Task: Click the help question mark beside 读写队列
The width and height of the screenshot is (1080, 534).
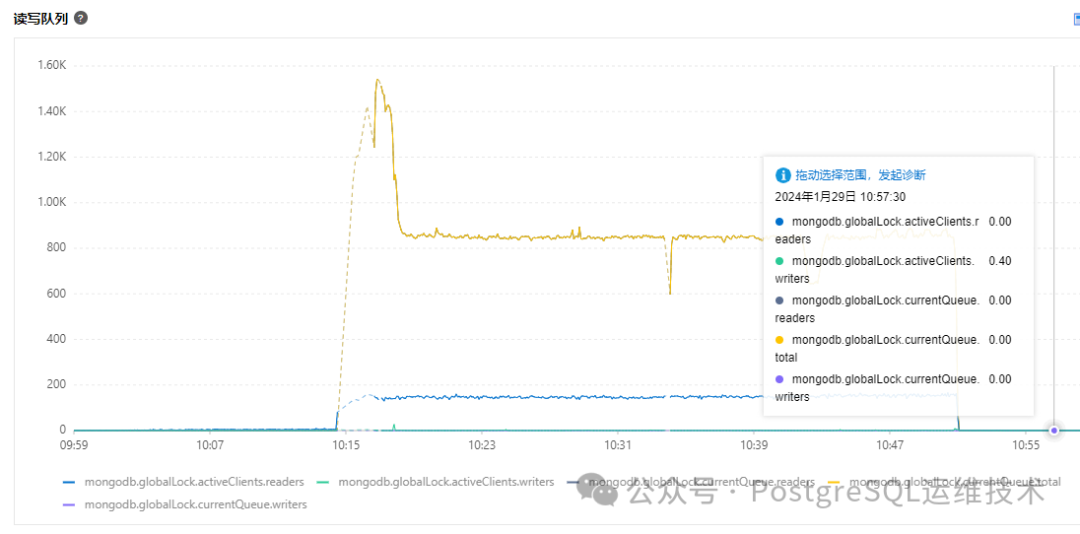Action: pyautogui.click(x=81, y=18)
